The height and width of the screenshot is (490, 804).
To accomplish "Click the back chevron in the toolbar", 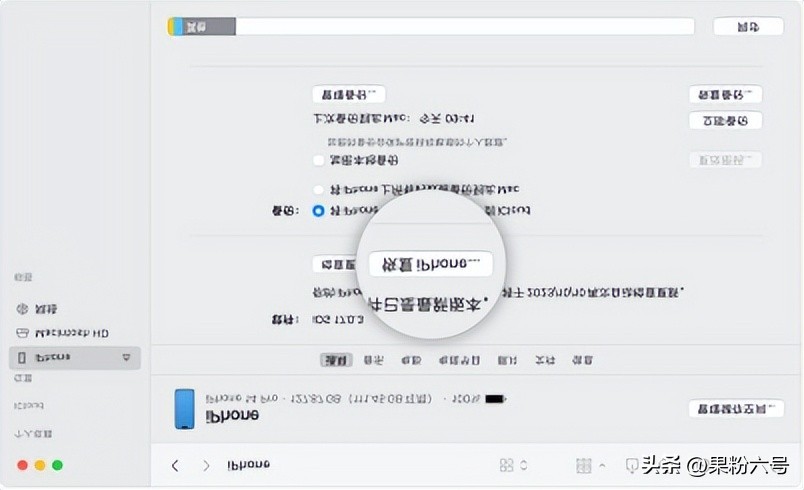I will 175,465.
